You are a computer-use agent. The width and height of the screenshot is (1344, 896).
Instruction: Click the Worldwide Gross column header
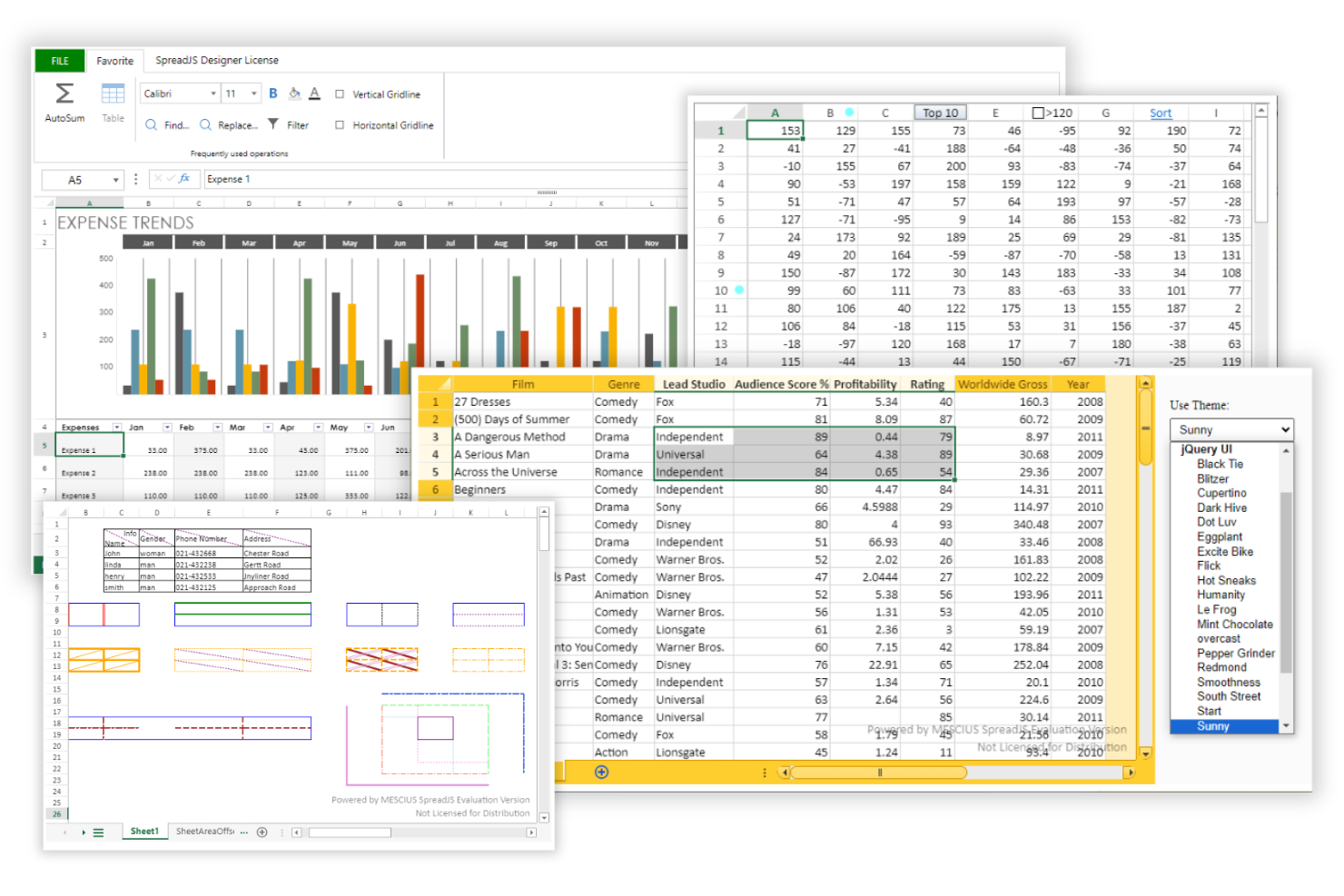coord(1003,384)
